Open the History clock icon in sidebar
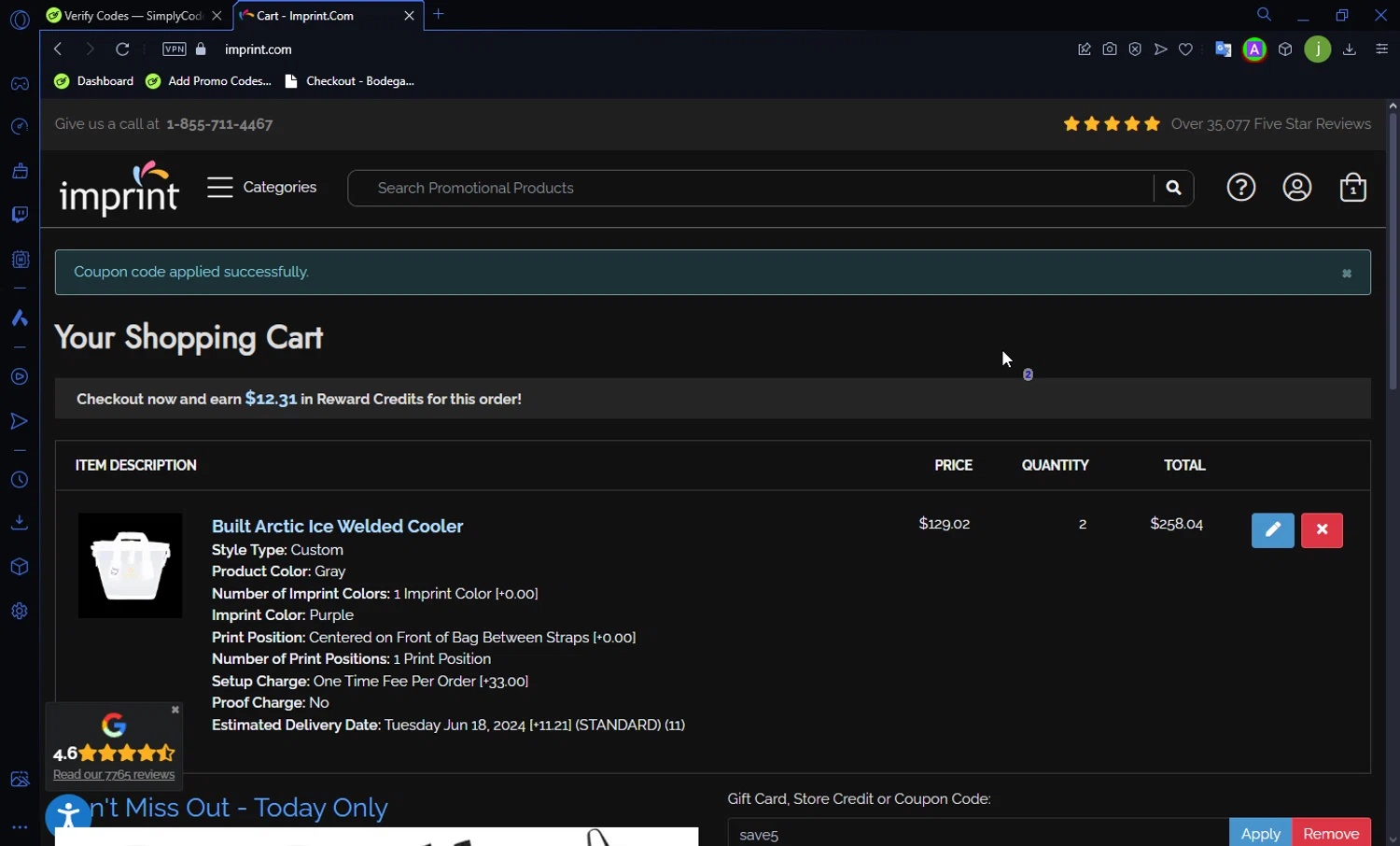The width and height of the screenshot is (1400, 846). [x=20, y=480]
